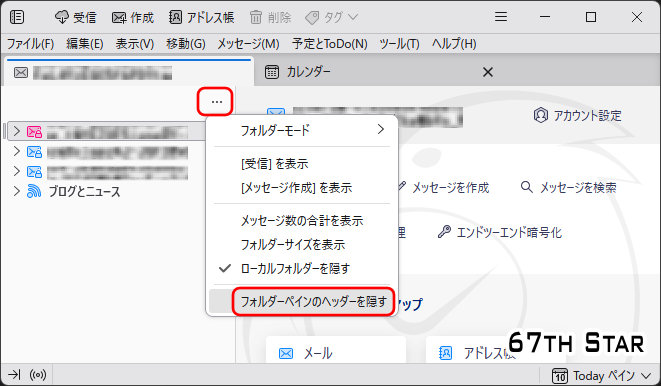Open the 予定とToDo(N) menu

click(x=330, y=43)
